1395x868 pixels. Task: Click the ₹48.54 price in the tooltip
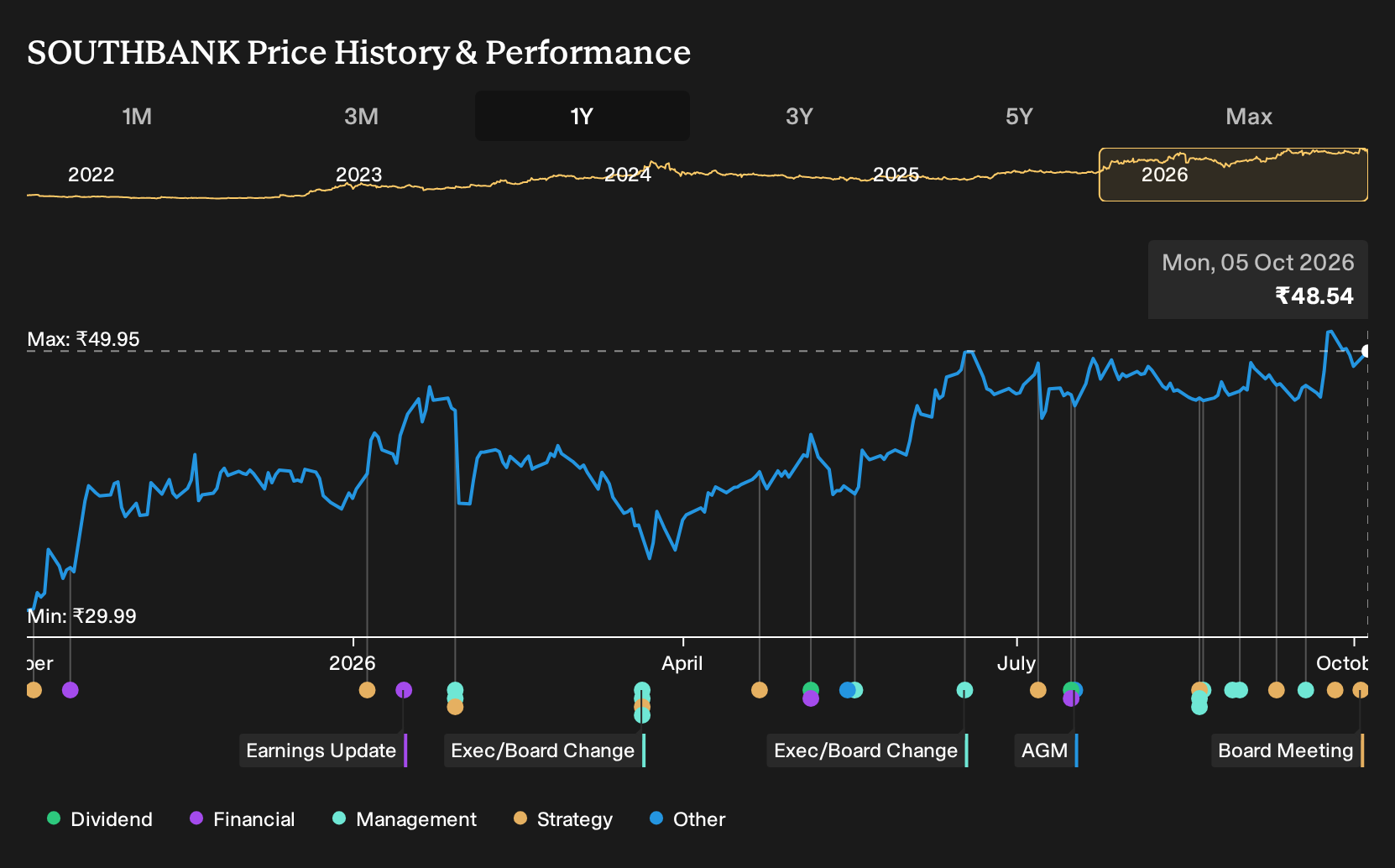coord(1314,296)
